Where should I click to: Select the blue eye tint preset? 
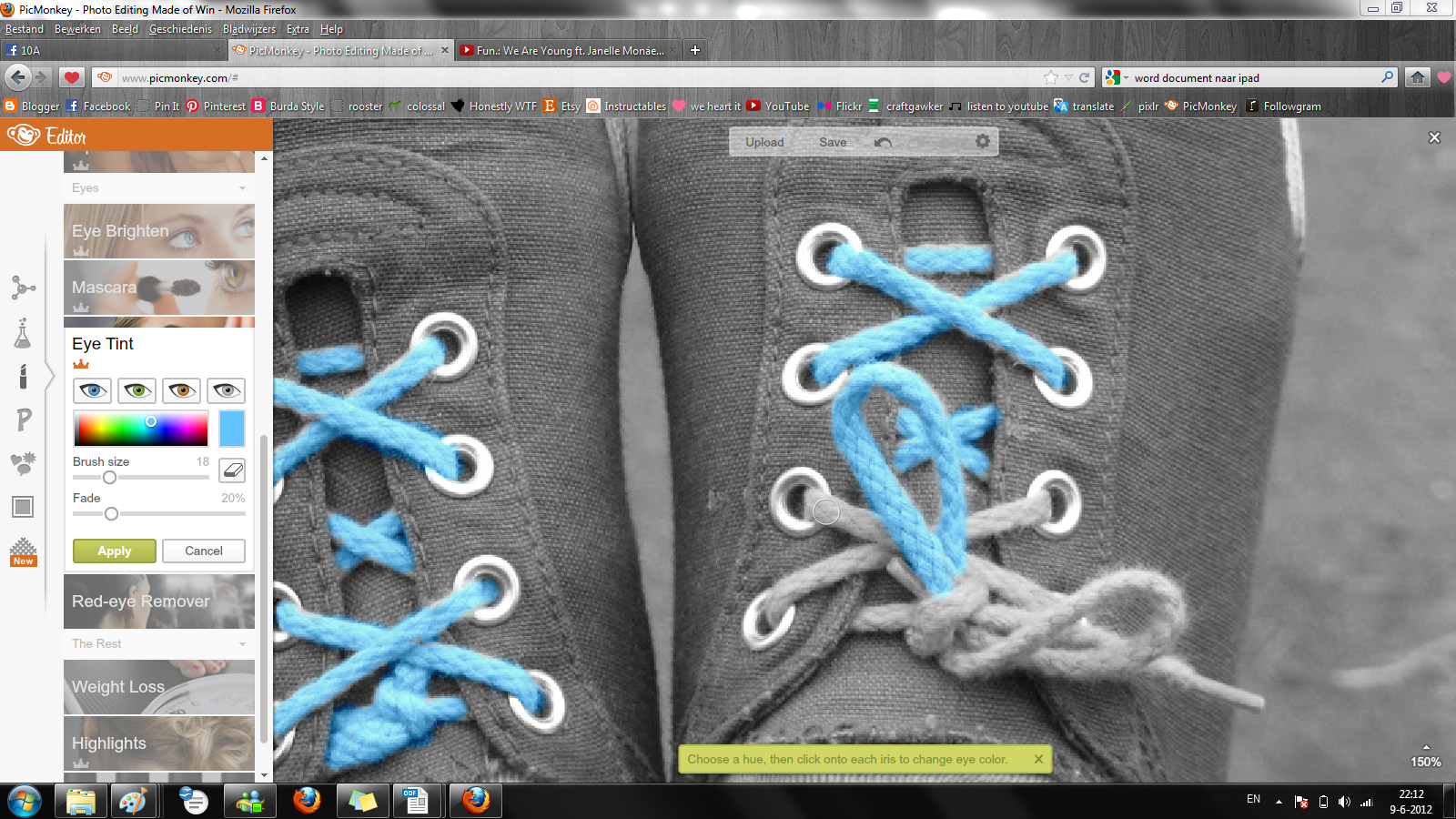(93, 390)
